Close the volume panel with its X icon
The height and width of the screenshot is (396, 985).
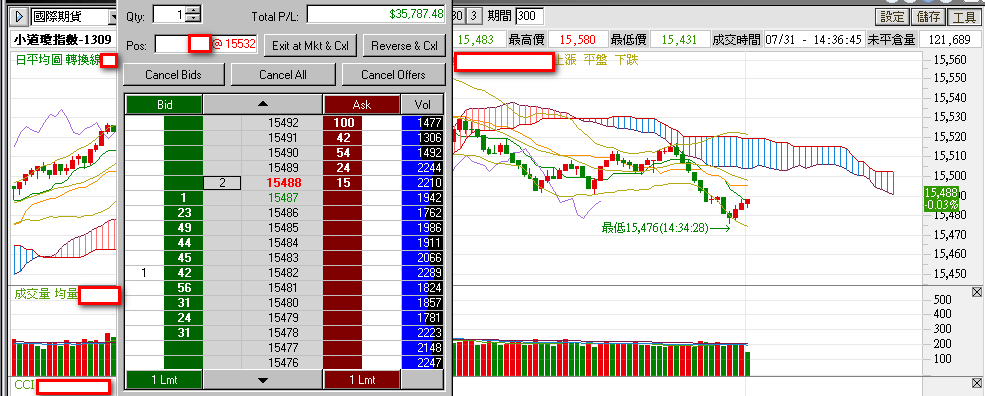coord(977,292)
